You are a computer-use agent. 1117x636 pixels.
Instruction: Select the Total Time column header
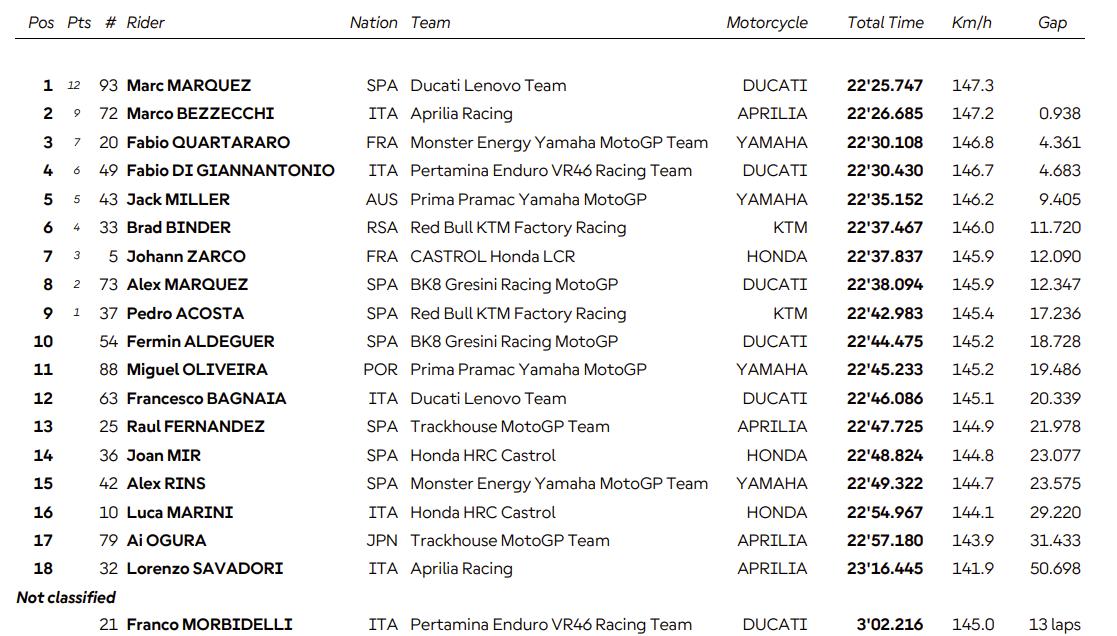click(885, 23)
